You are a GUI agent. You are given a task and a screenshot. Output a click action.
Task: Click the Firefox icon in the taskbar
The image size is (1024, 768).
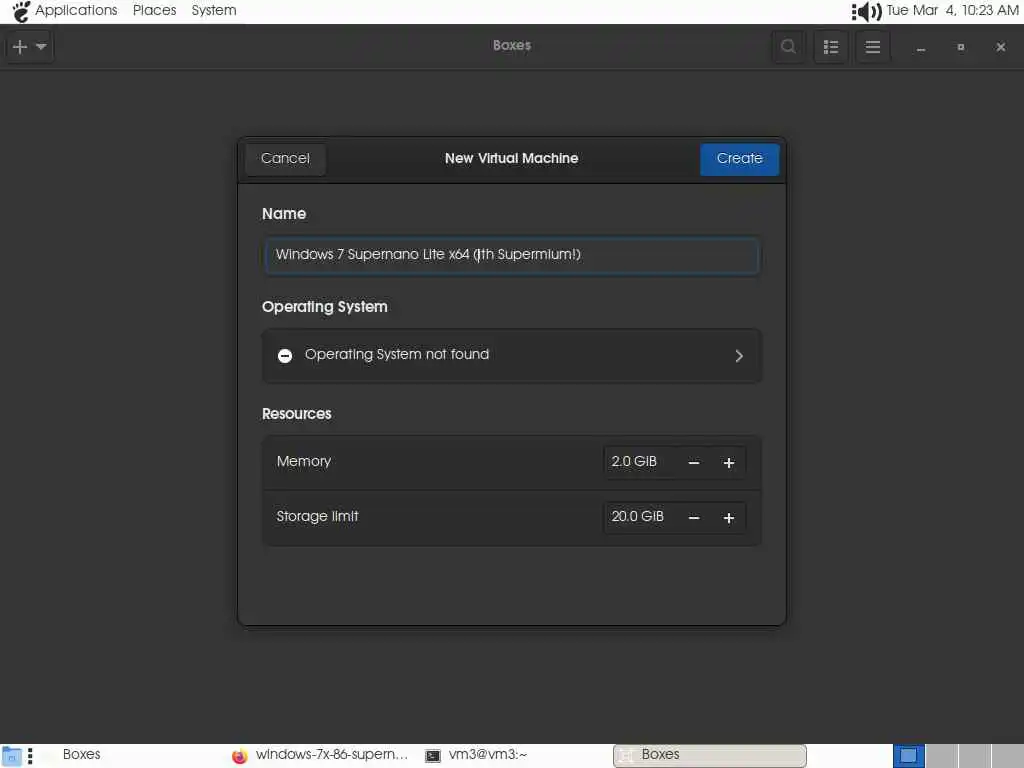tap(240, 756)
